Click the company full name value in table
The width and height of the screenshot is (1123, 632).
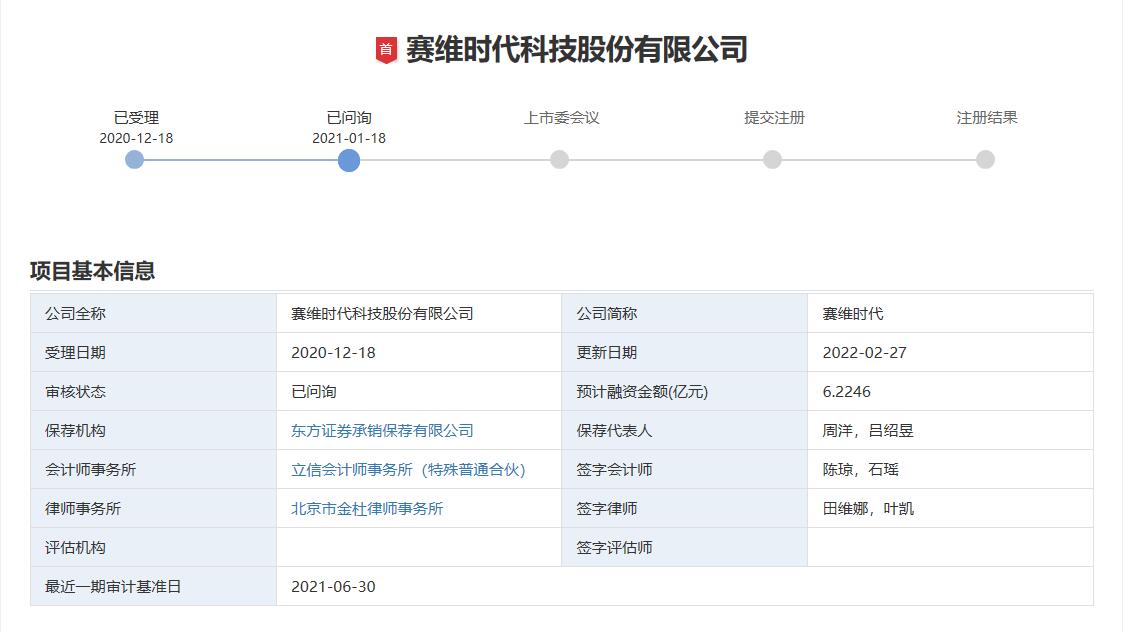click(x=382, y=314)
